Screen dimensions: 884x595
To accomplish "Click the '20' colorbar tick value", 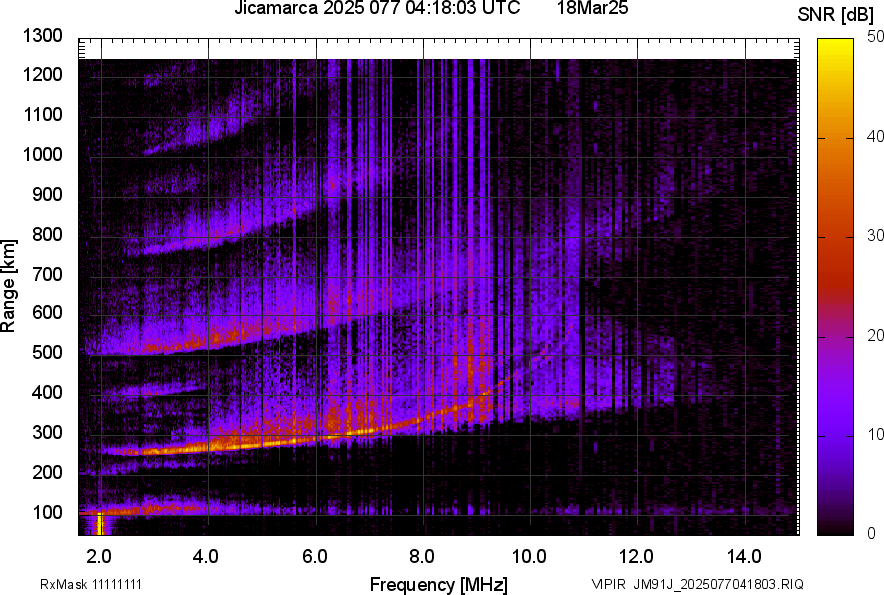I will coord(876,336).
